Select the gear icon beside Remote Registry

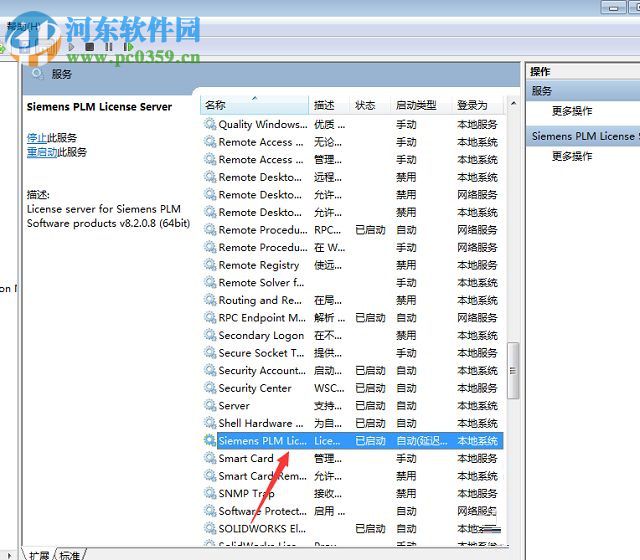(210, 264)
